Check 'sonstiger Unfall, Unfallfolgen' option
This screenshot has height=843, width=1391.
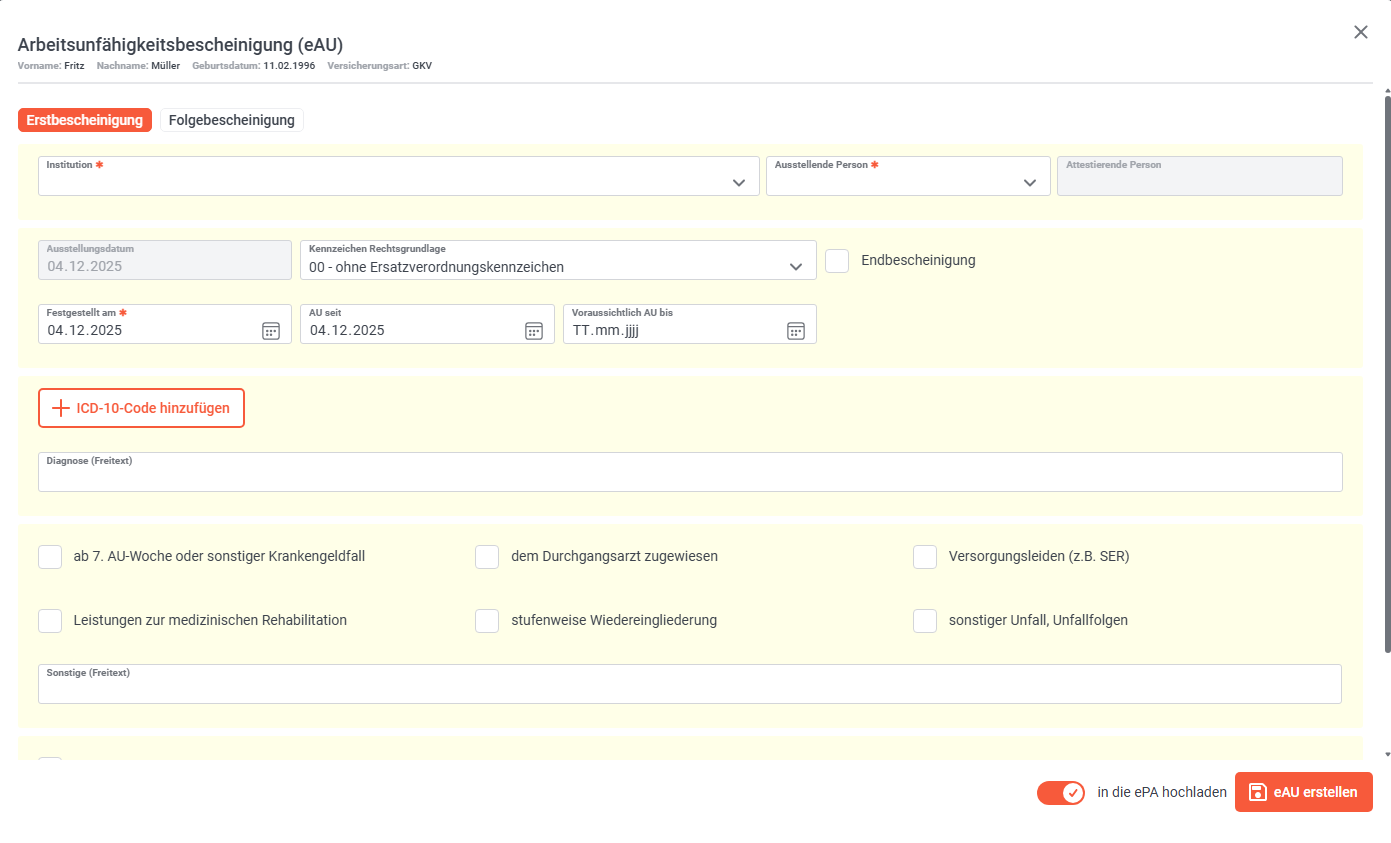925,620
